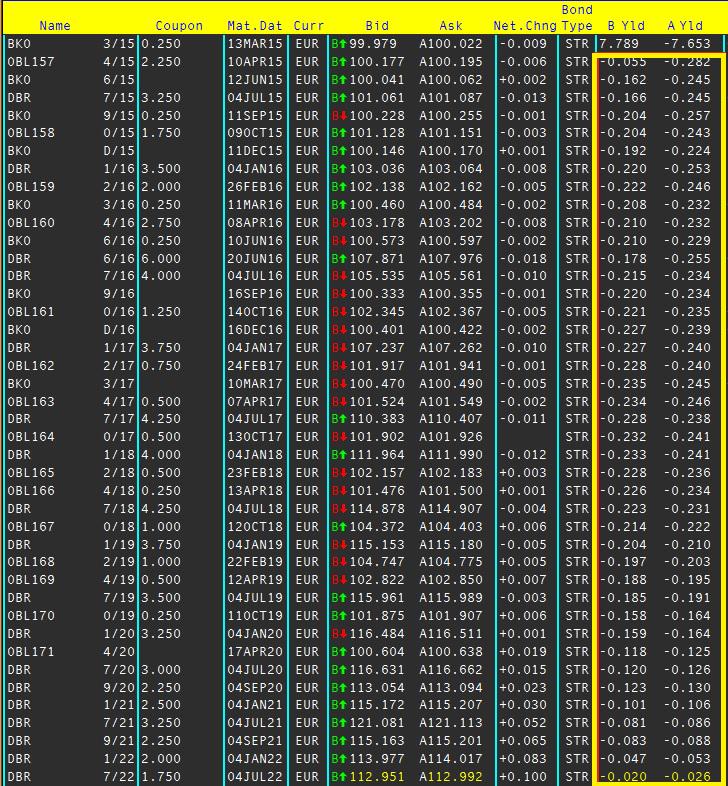This screenshot has width=728, height=786.
Task: Click the ask price A100.022
Action: click(x=451, y=44)
